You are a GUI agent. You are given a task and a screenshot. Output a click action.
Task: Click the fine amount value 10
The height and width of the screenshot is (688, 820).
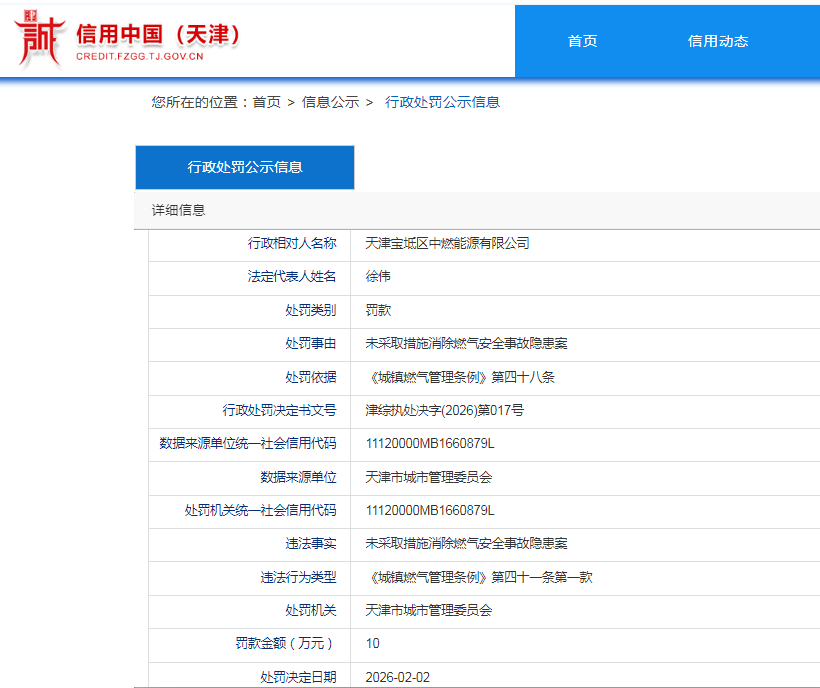point(373,643)
